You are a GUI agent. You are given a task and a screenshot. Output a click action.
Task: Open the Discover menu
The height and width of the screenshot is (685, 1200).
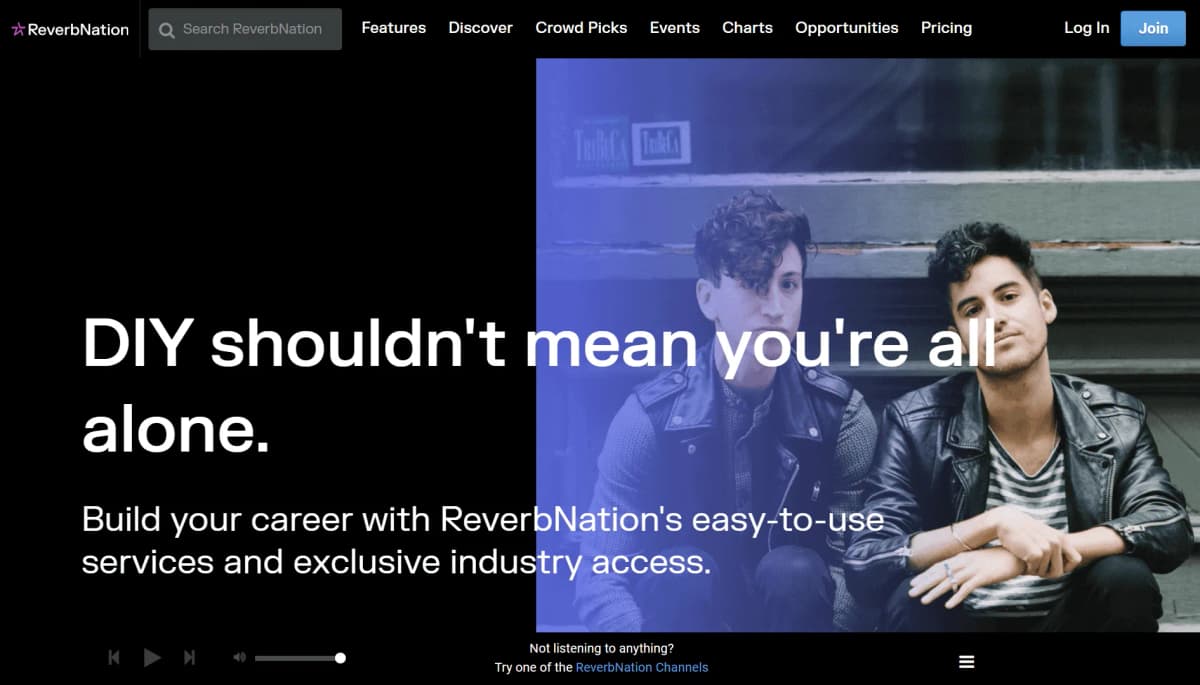(481, 28)
